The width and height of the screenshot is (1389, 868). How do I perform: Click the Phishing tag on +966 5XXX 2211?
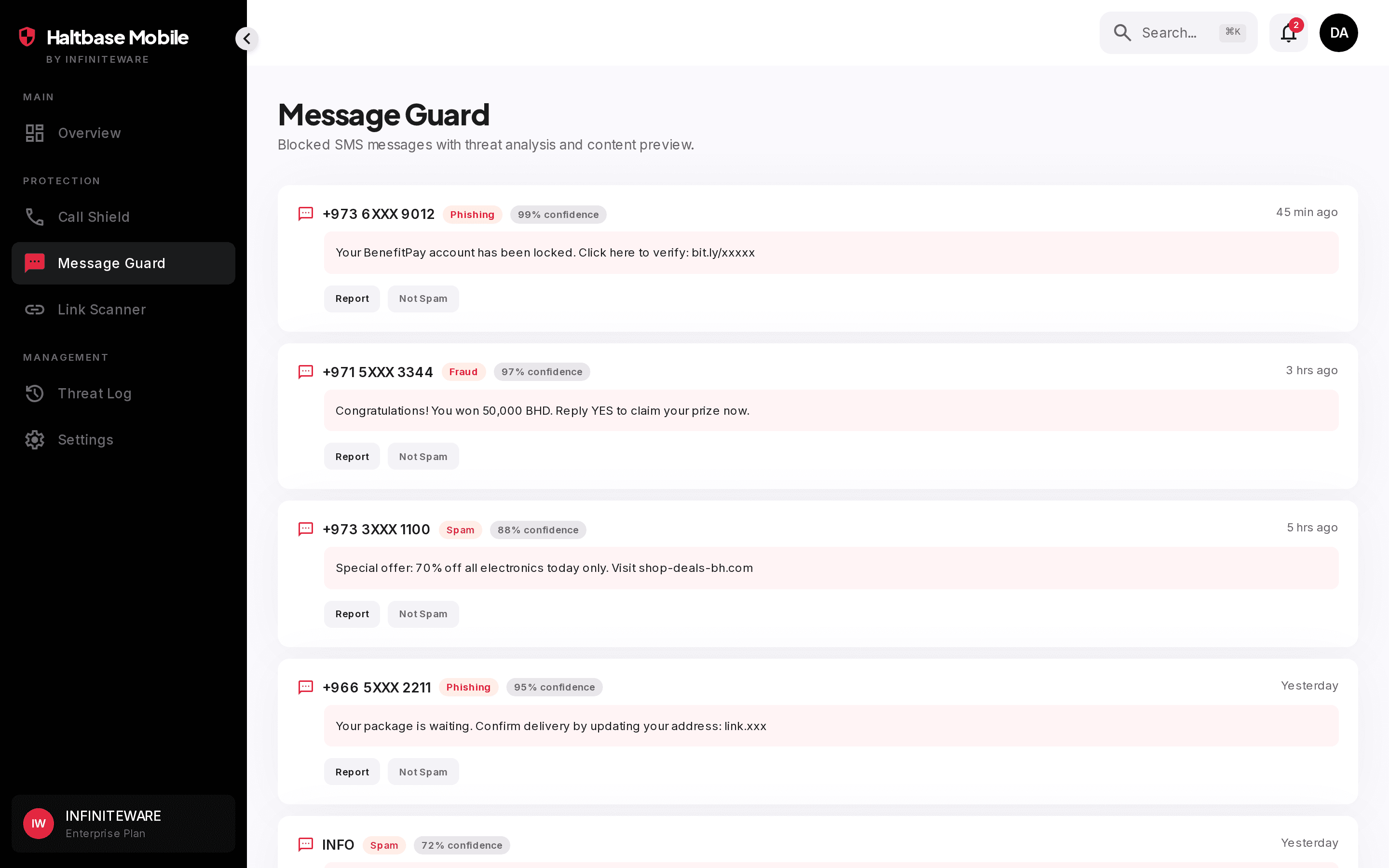pos(468,687)
